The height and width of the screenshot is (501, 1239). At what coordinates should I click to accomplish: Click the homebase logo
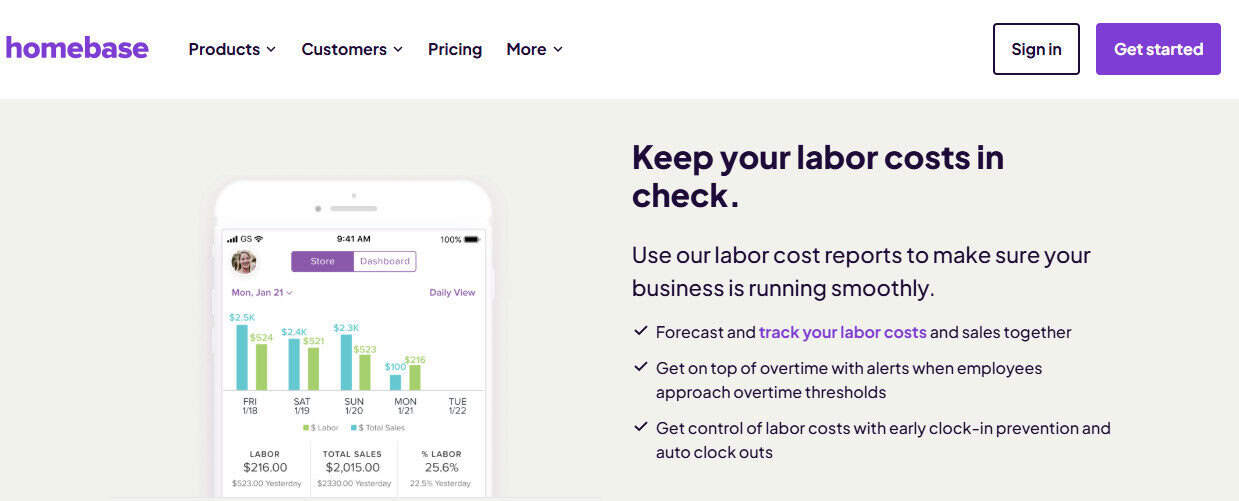coord(77,48)
